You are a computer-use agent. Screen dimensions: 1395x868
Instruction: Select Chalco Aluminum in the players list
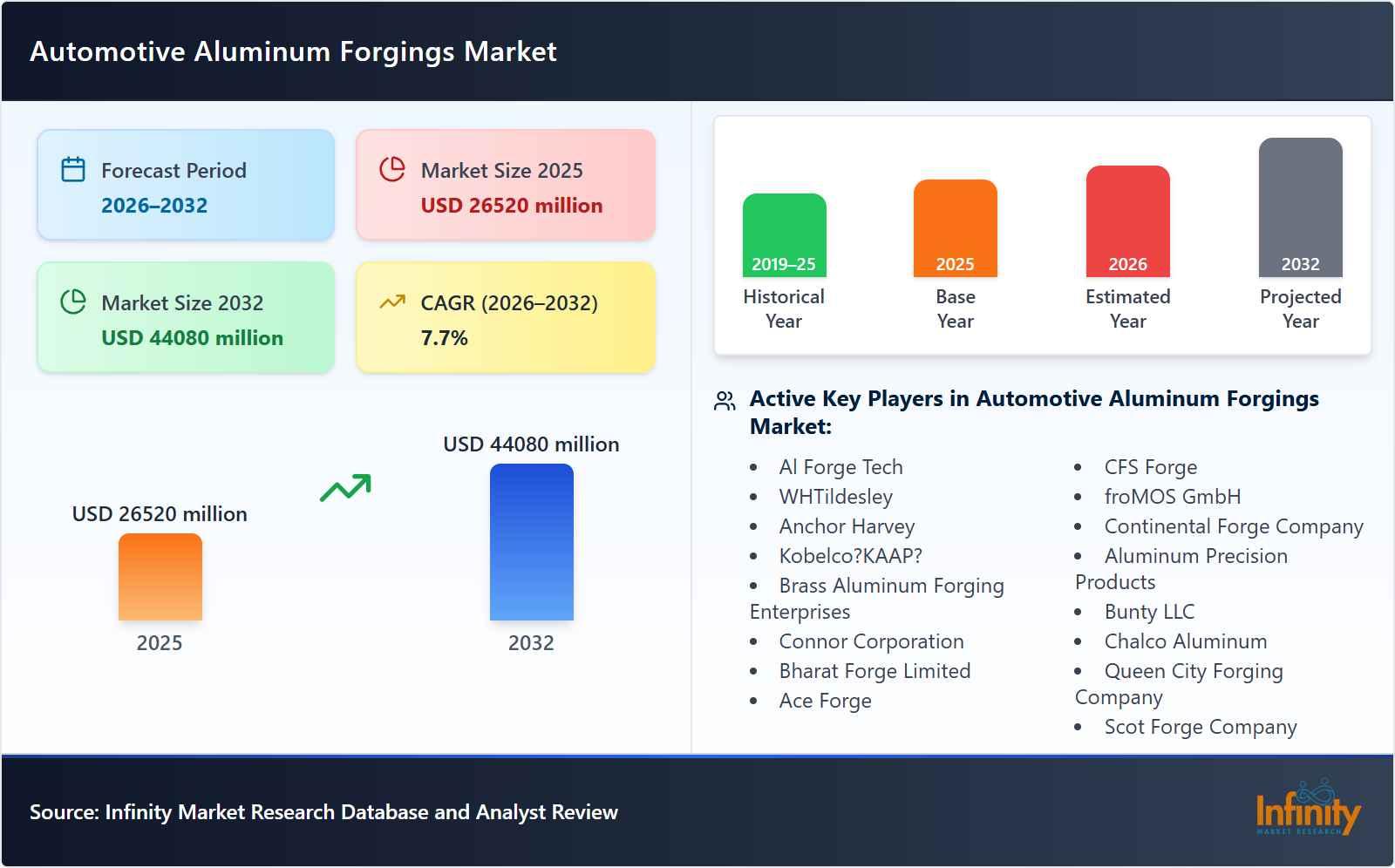click(x=1186, y=641)
